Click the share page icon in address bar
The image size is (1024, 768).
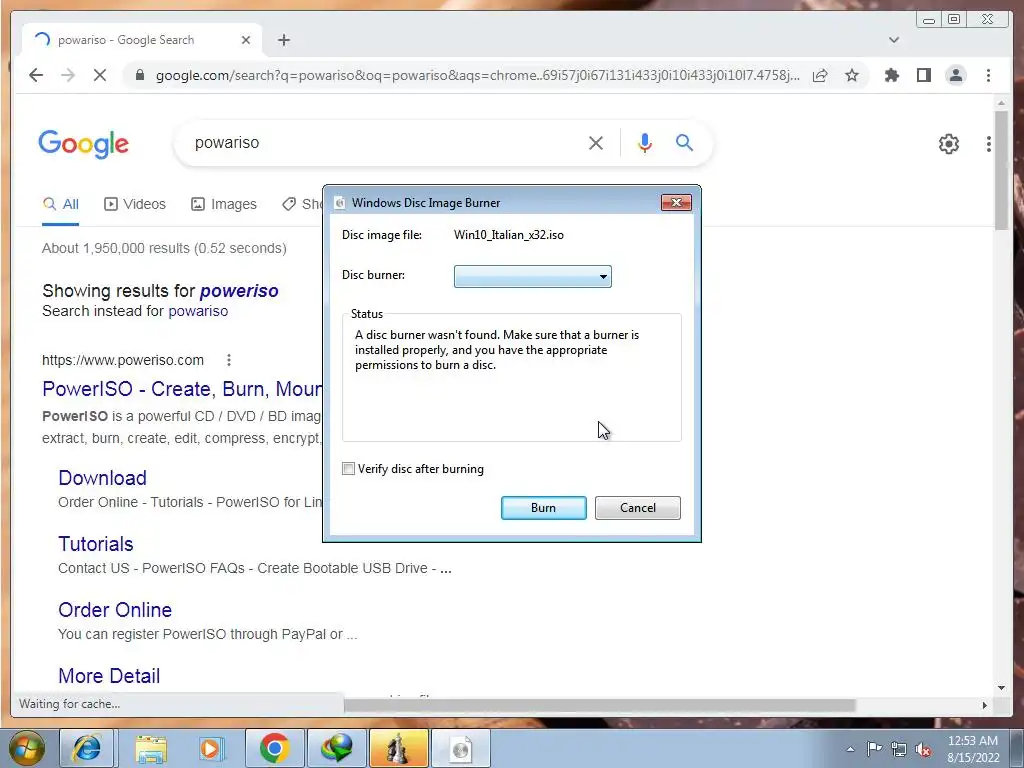click(x=820, y=75)
